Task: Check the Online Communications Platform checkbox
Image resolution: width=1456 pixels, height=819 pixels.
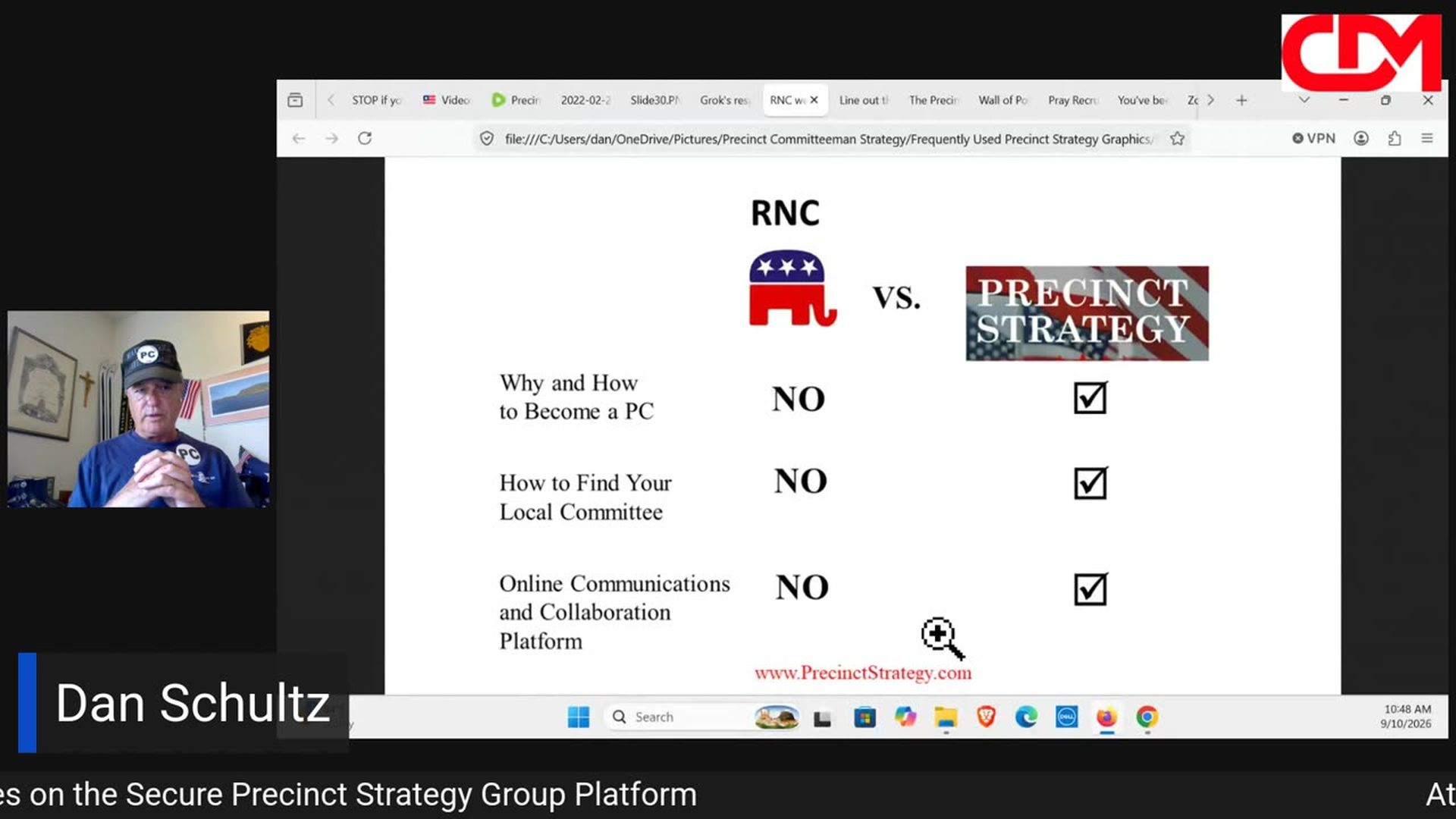Action: (1090, 589)
